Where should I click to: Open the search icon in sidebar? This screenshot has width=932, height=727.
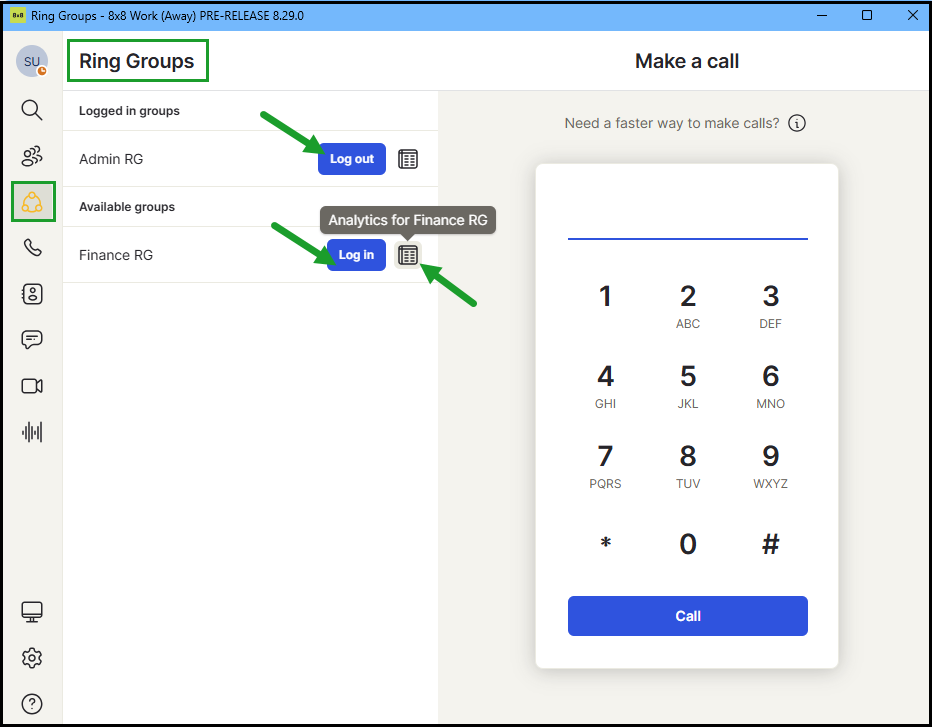tap(32, 109)
